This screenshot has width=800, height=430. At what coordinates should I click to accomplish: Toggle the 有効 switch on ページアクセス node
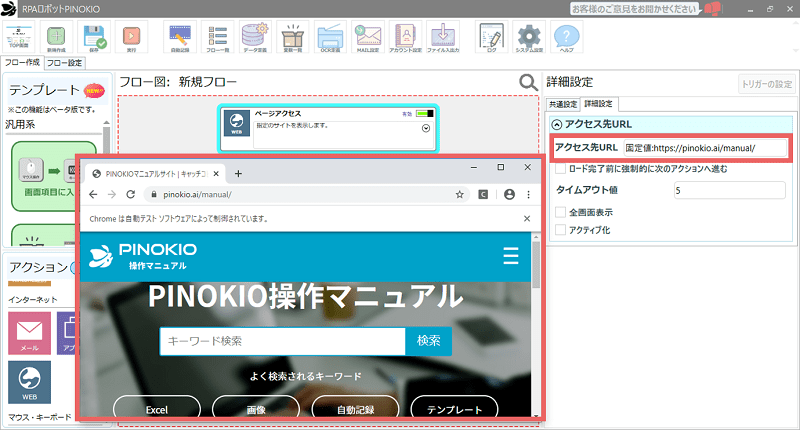[424, 114]
